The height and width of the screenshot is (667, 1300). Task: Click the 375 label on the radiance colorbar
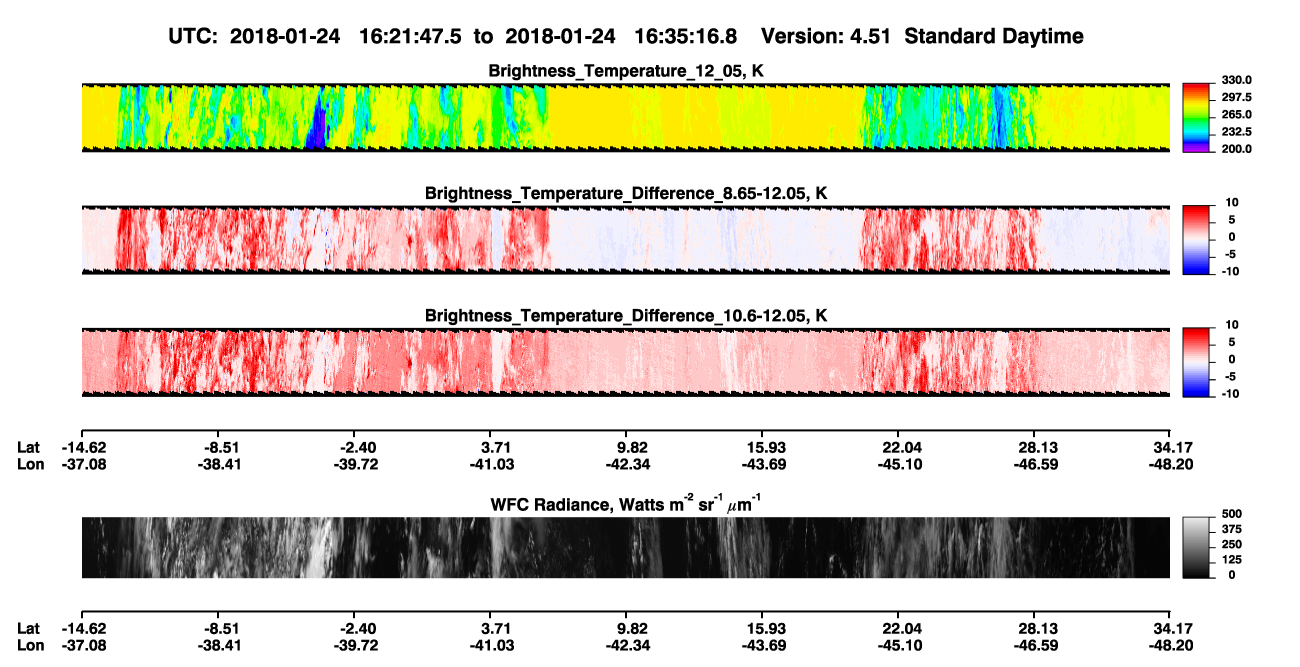click(1233, 528)
